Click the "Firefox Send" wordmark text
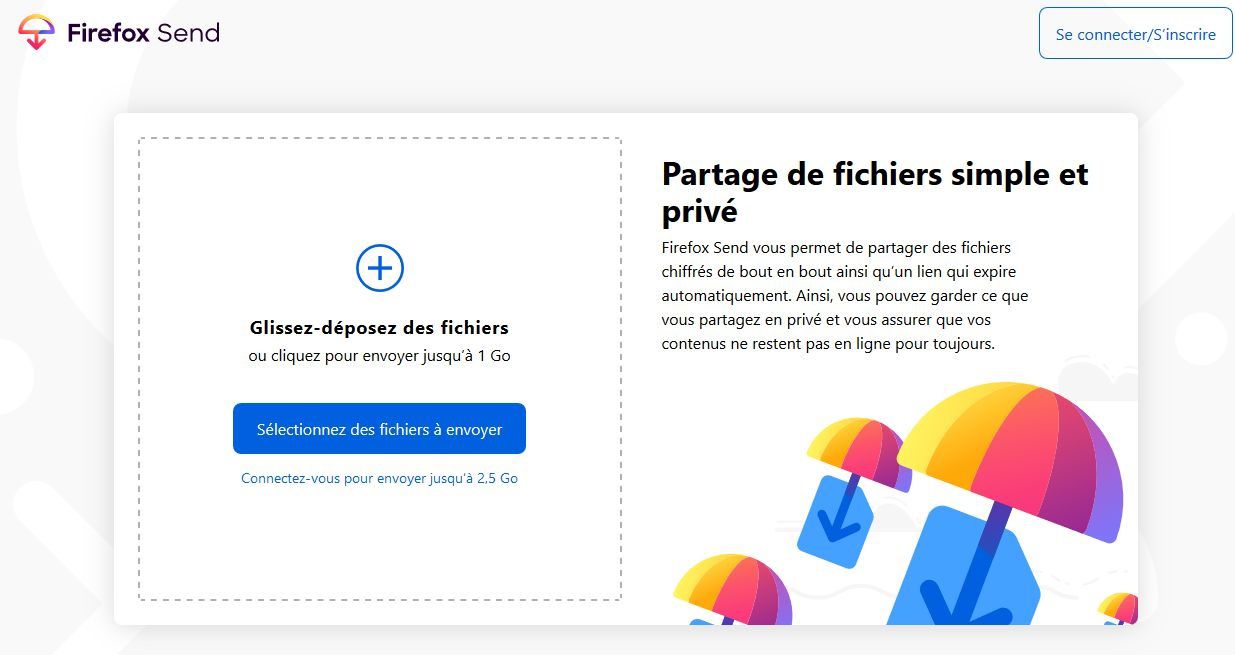 [143, 33]
